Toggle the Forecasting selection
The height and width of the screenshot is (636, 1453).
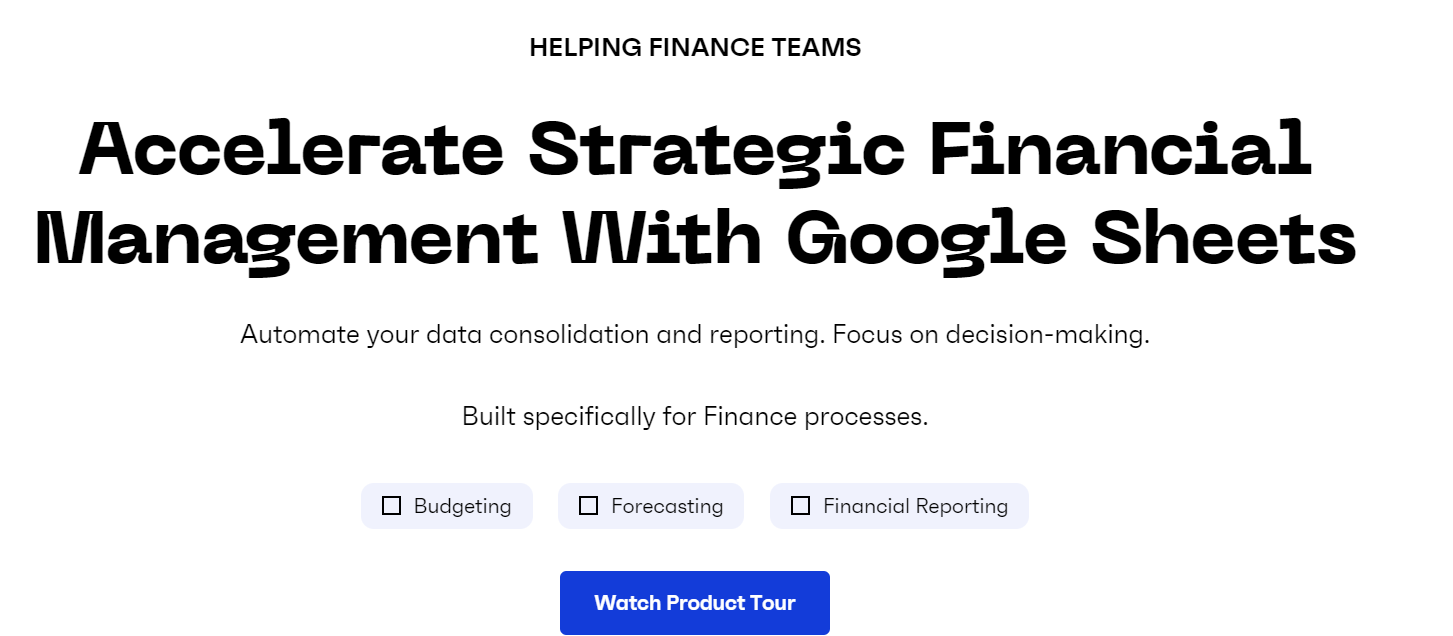(x=650, y=506)
